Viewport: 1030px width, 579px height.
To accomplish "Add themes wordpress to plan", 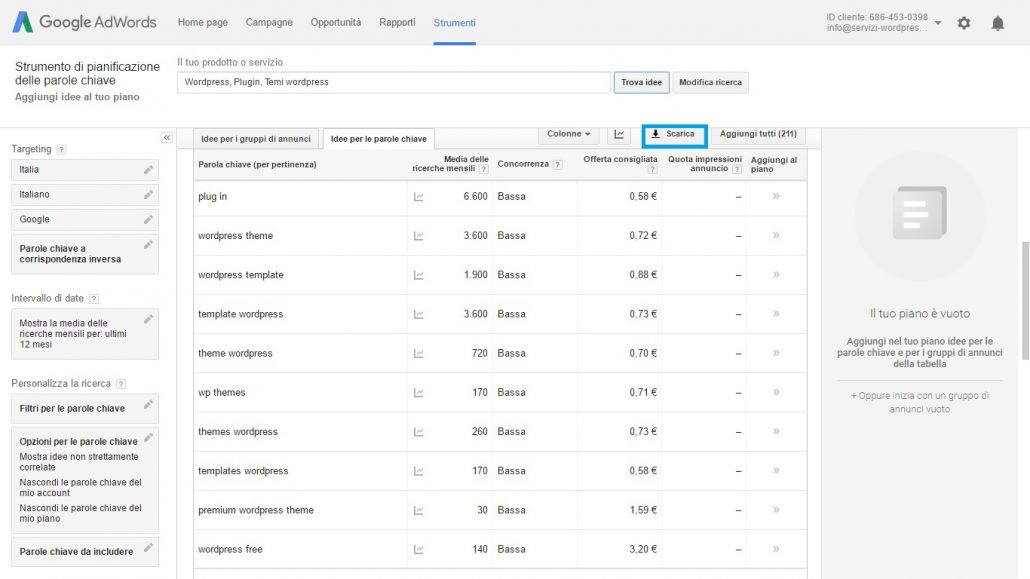I will (776, 431).
